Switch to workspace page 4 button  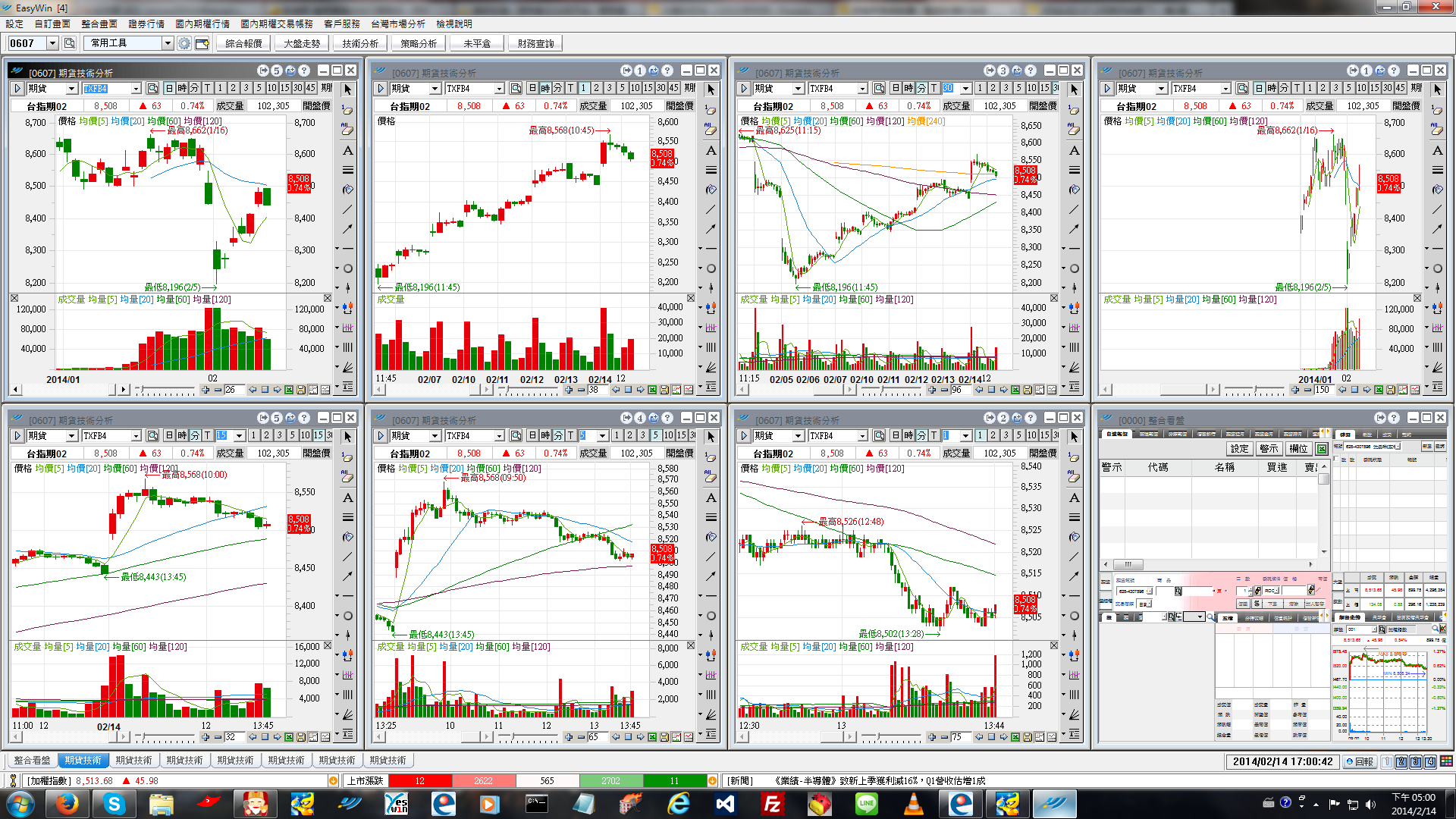click(1430, 761)
